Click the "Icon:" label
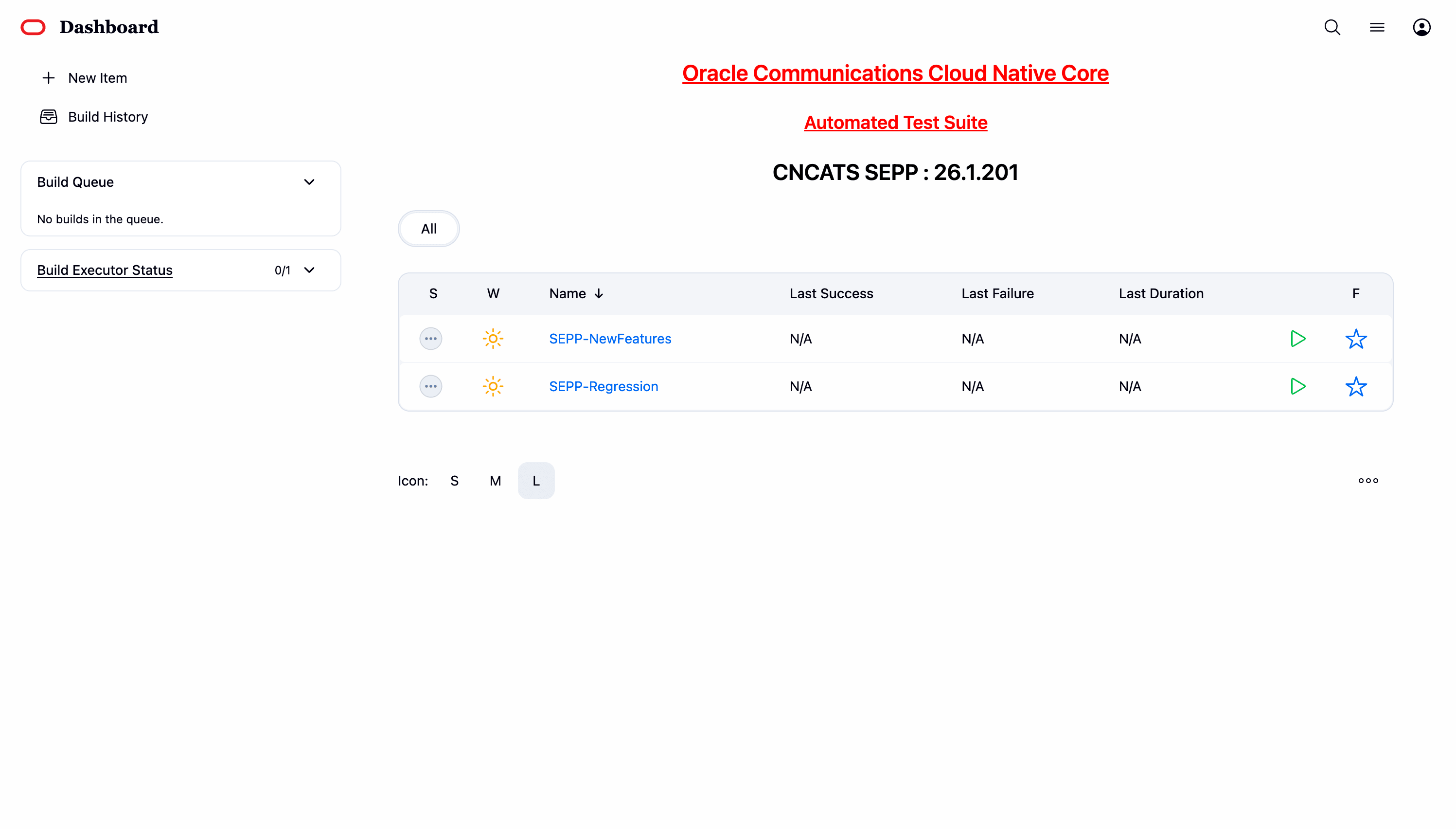This screenshot has width=1456, height=829. 412,481
